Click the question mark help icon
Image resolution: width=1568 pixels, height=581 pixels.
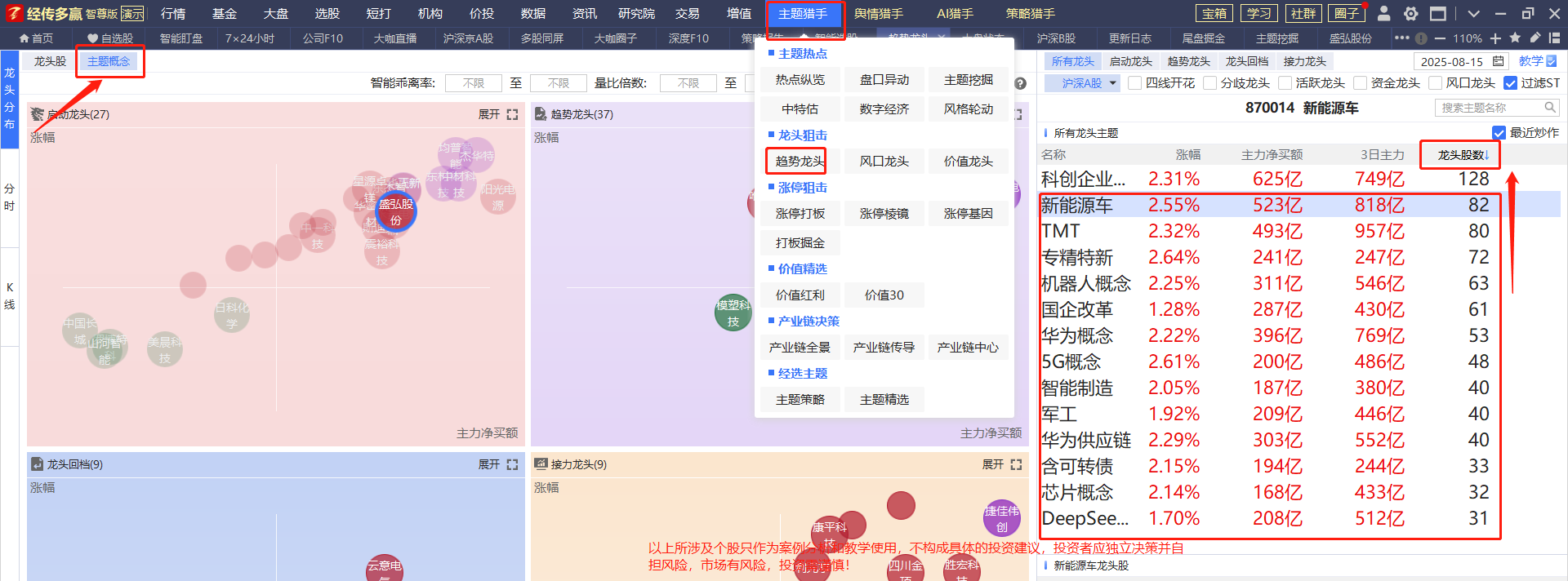tap(1020, 83)
